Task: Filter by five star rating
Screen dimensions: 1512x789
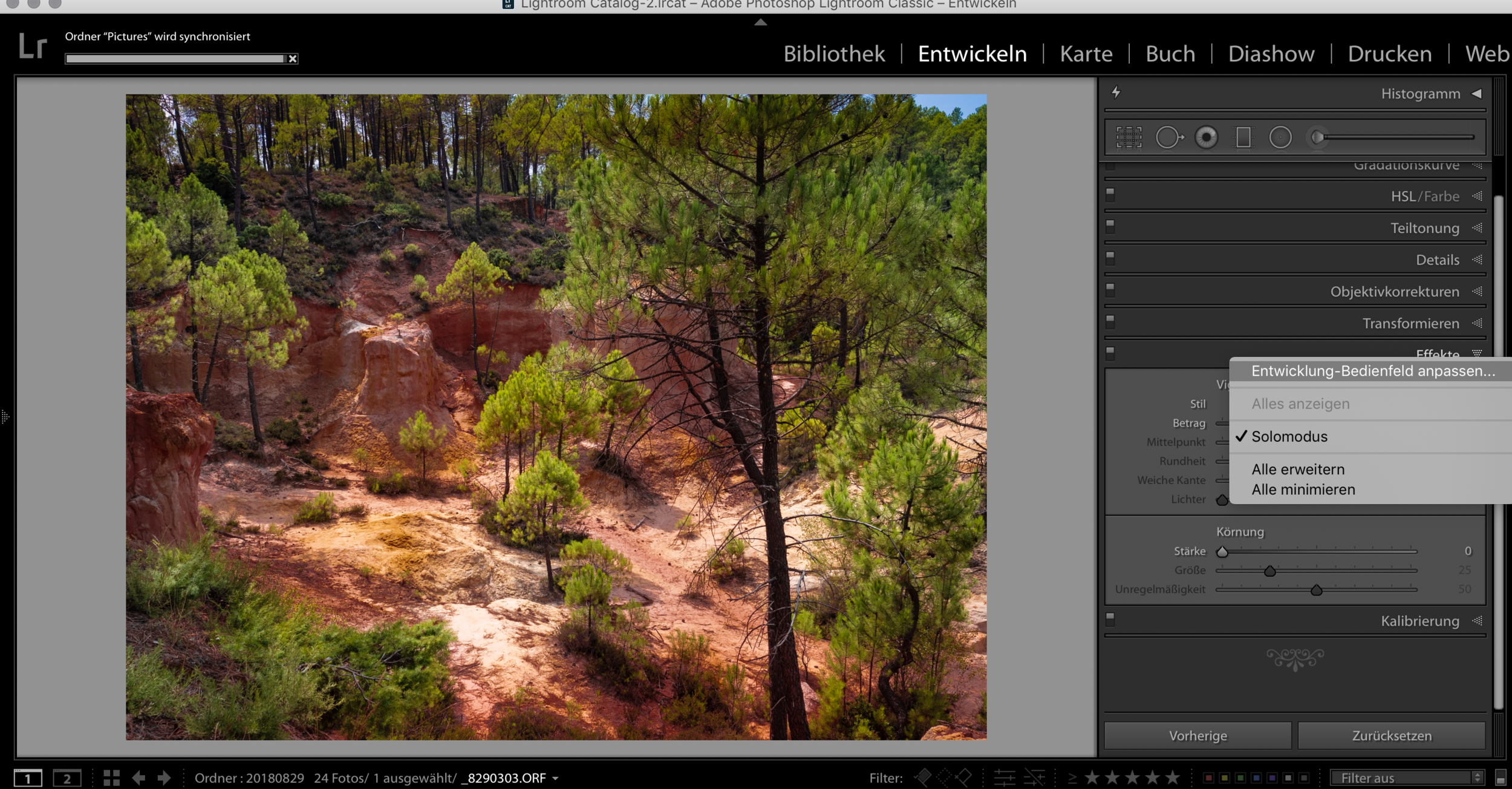Action: (x=1173, y=778)
